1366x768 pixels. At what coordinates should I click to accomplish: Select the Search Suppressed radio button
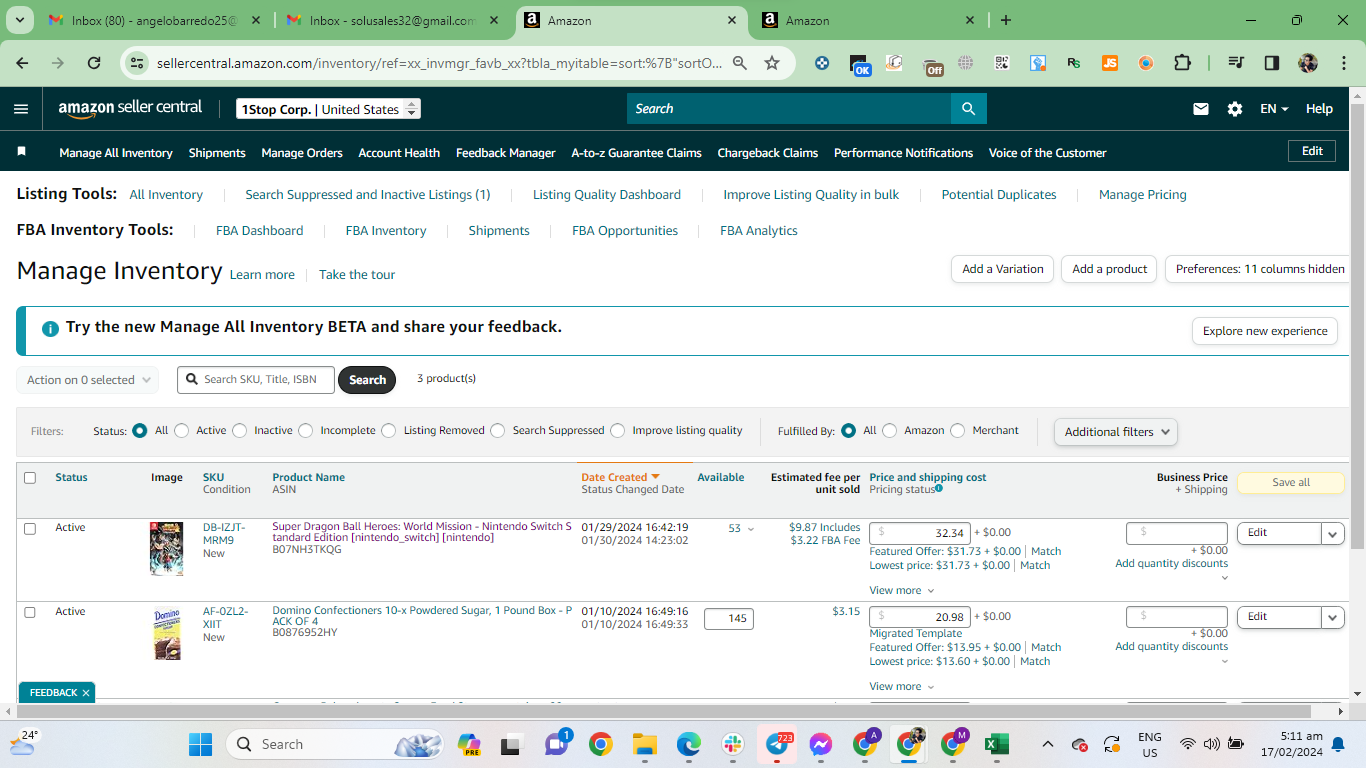pos(498,431)
